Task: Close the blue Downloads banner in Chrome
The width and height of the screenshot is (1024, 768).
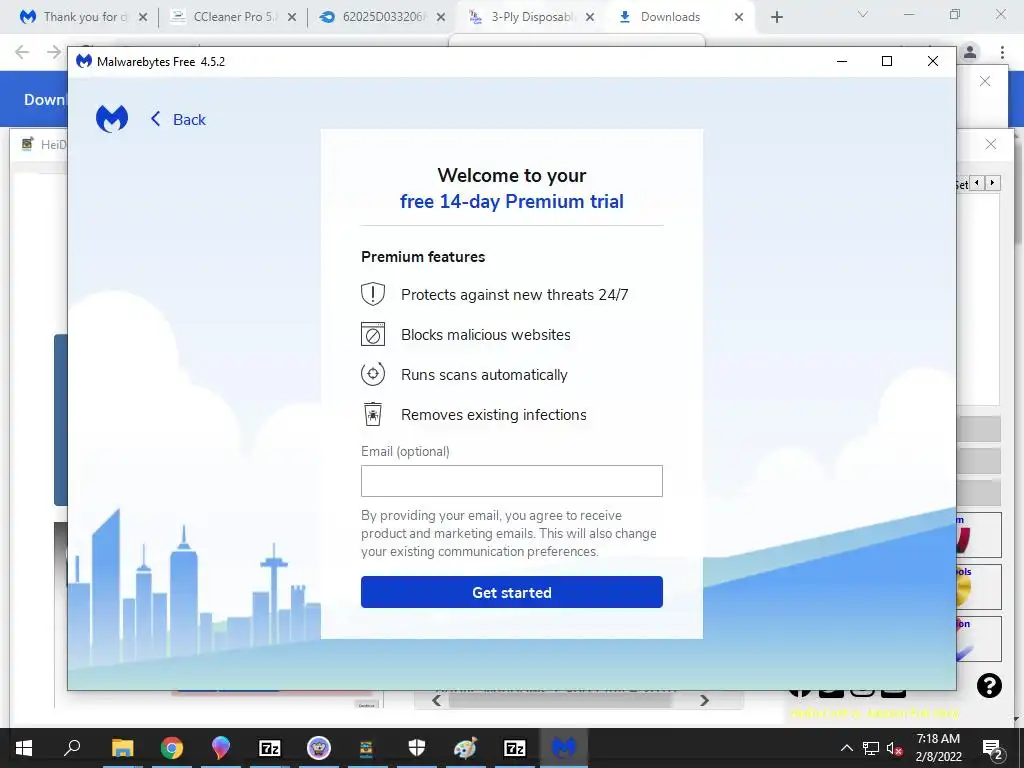Action: (985, 81)
